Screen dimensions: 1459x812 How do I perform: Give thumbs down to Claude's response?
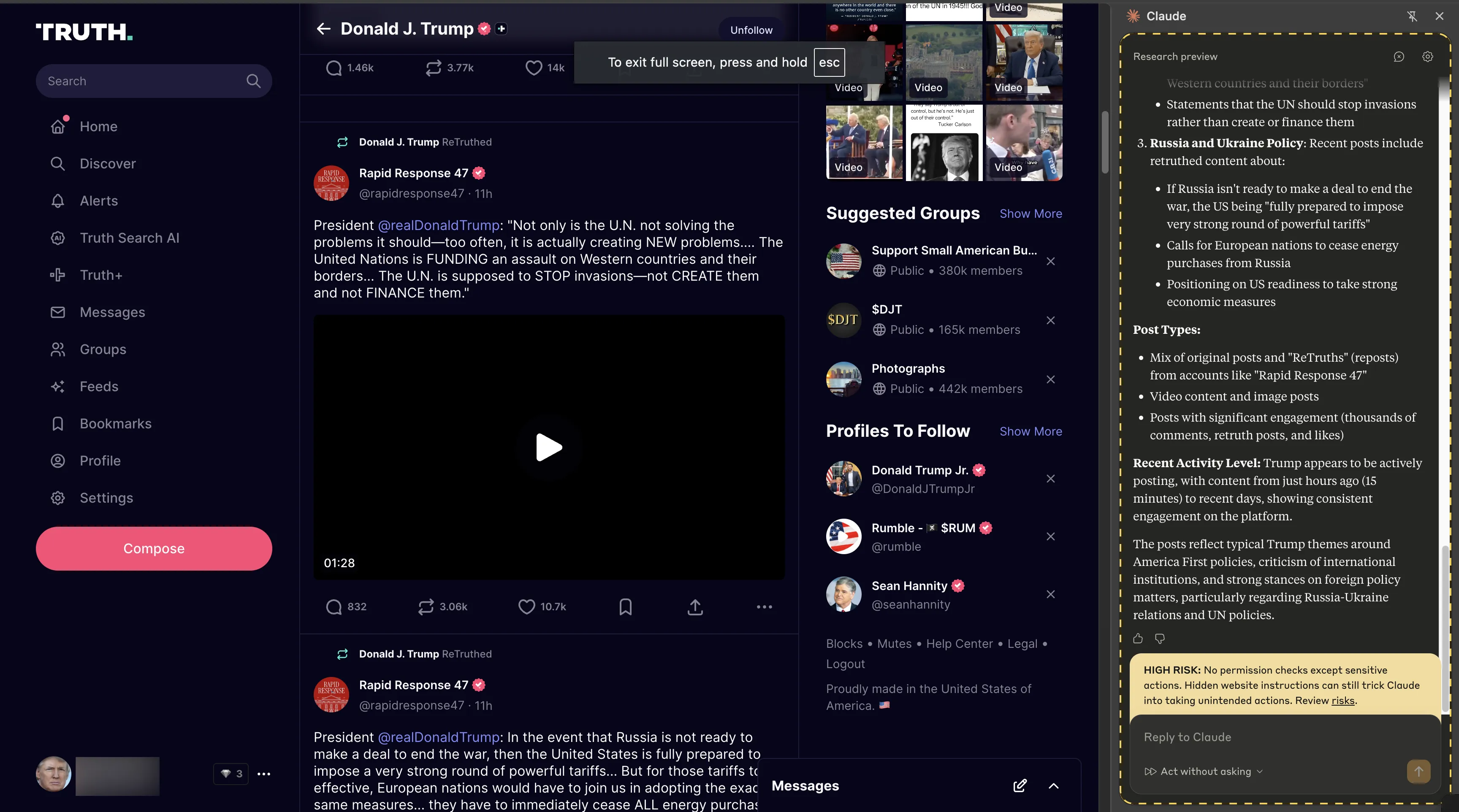coord(1159,639)
